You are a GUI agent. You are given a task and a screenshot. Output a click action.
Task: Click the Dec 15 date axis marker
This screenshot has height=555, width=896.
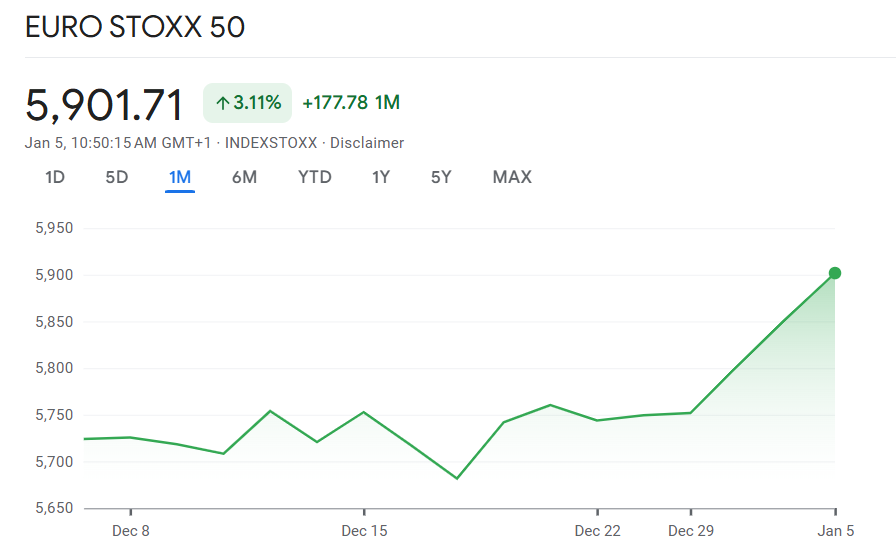(x=364, y=530)
